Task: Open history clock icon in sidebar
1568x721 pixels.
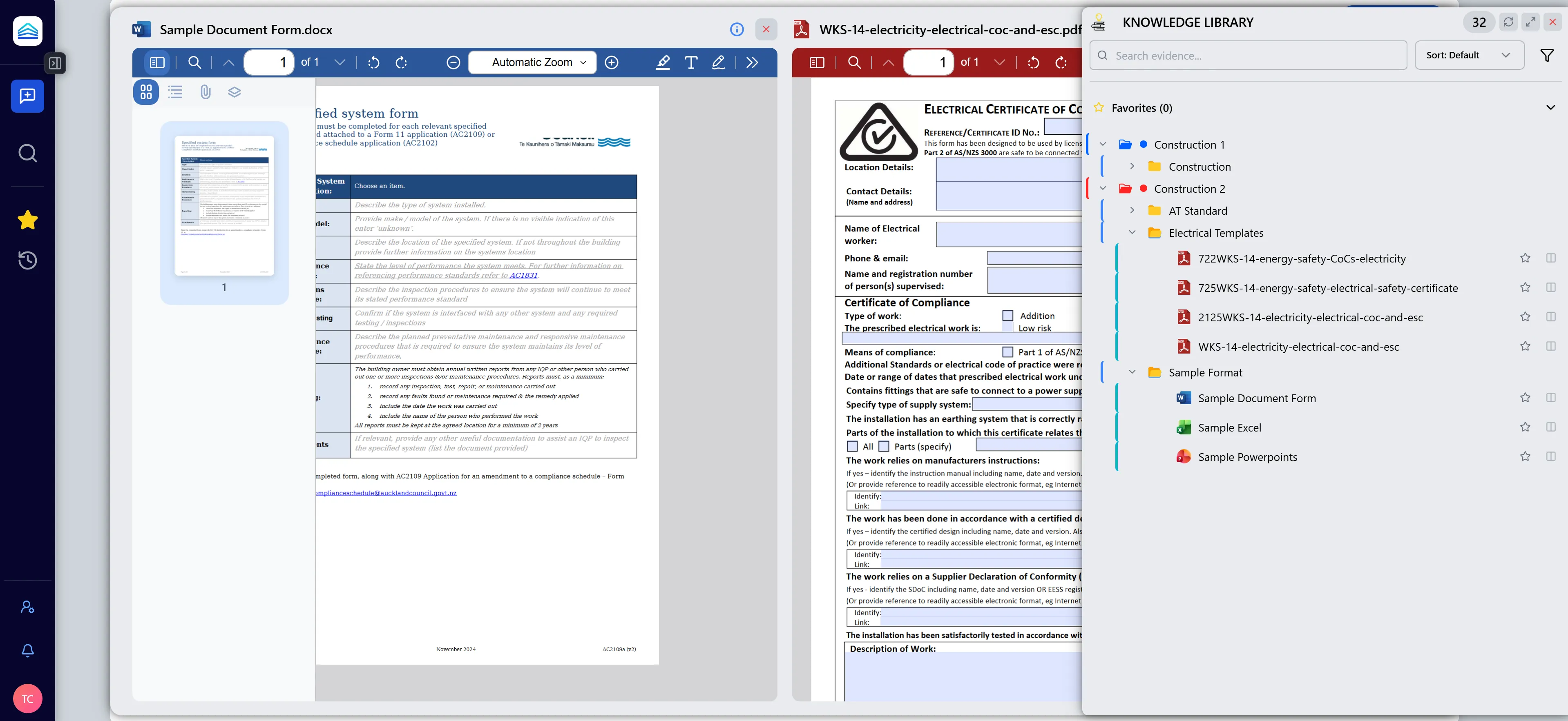Action: (x=27, y=260)
